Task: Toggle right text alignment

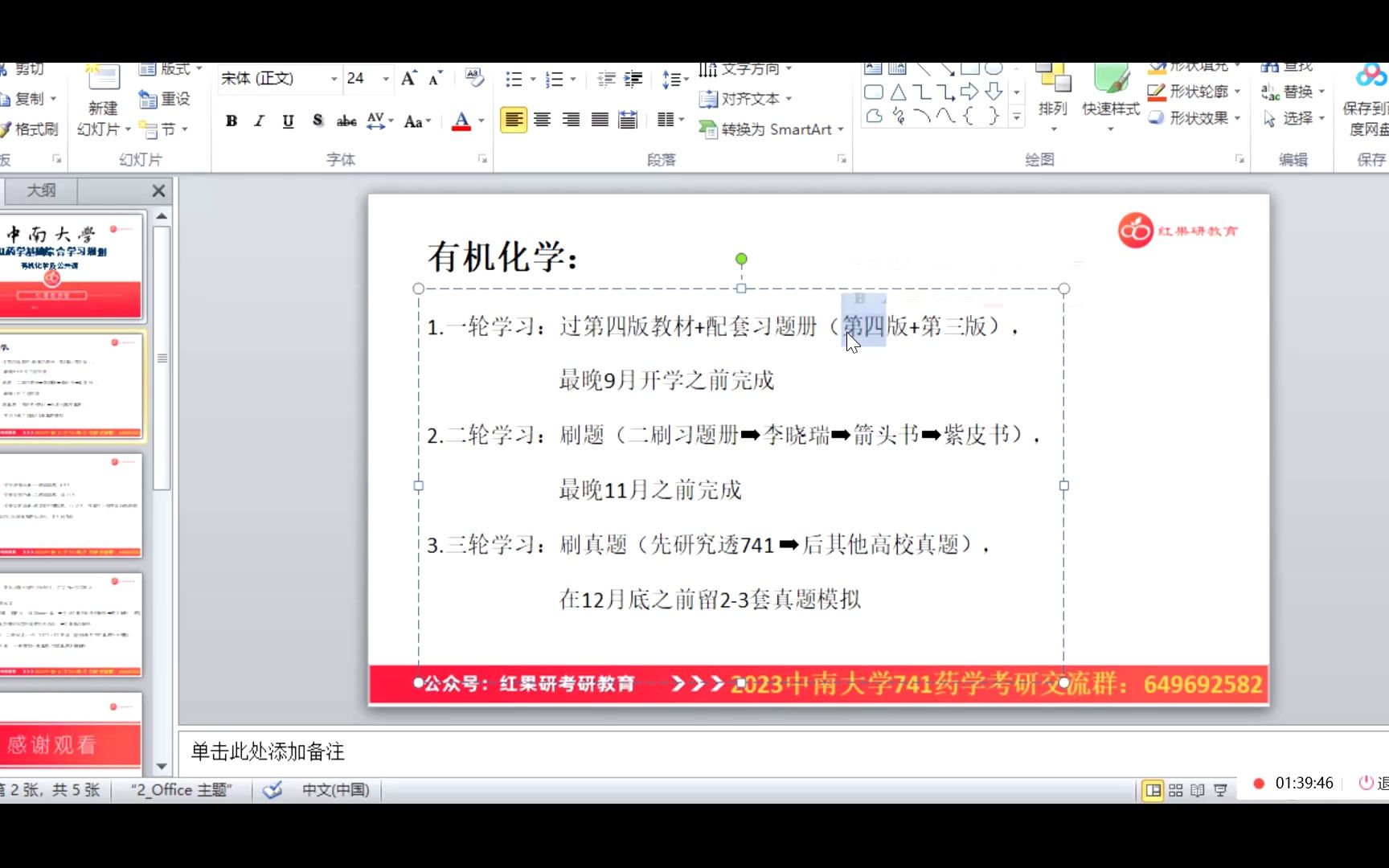Action: (x=571, y=121)
